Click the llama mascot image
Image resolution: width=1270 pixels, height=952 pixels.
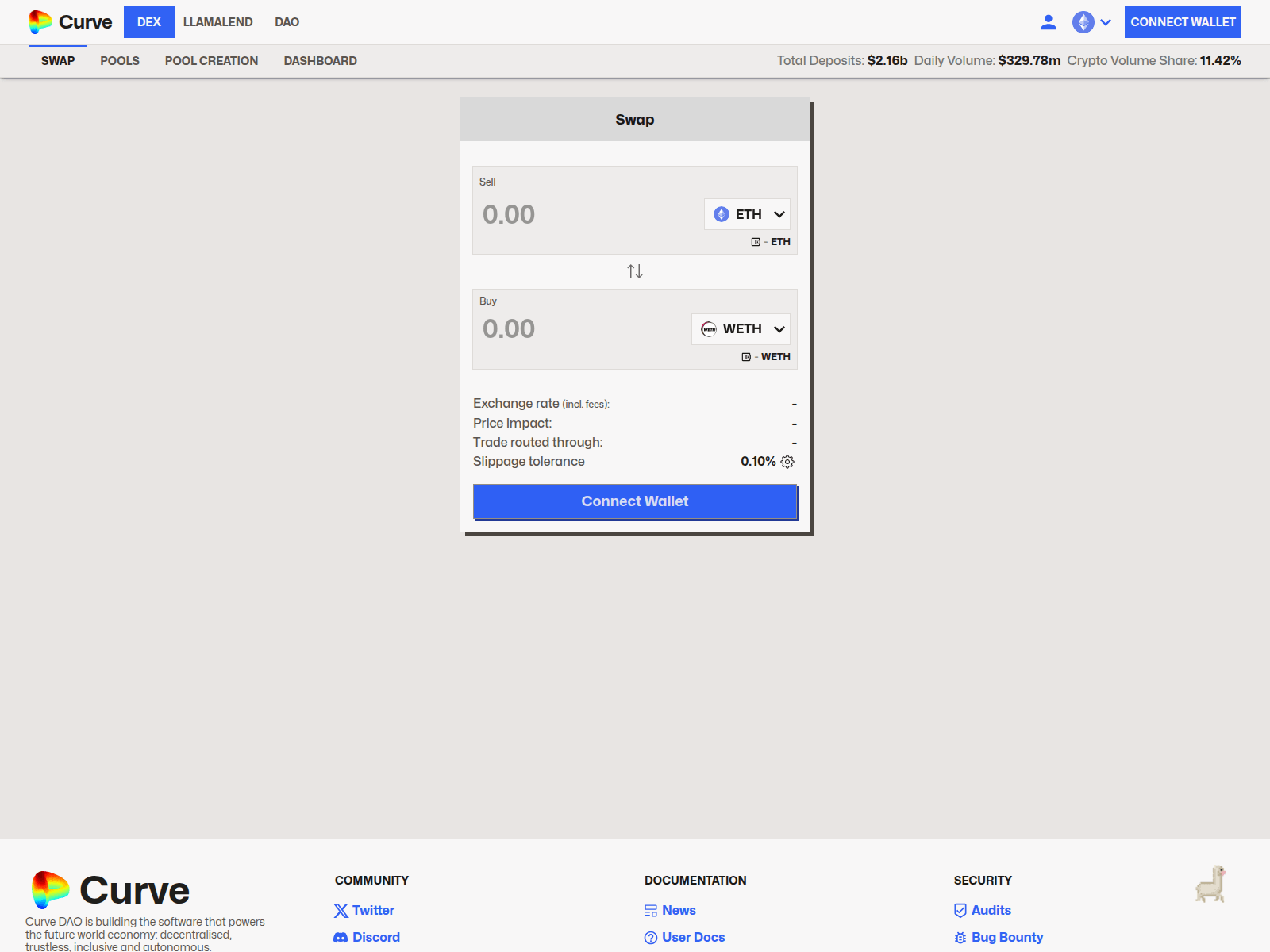(x=1211, y=885)
